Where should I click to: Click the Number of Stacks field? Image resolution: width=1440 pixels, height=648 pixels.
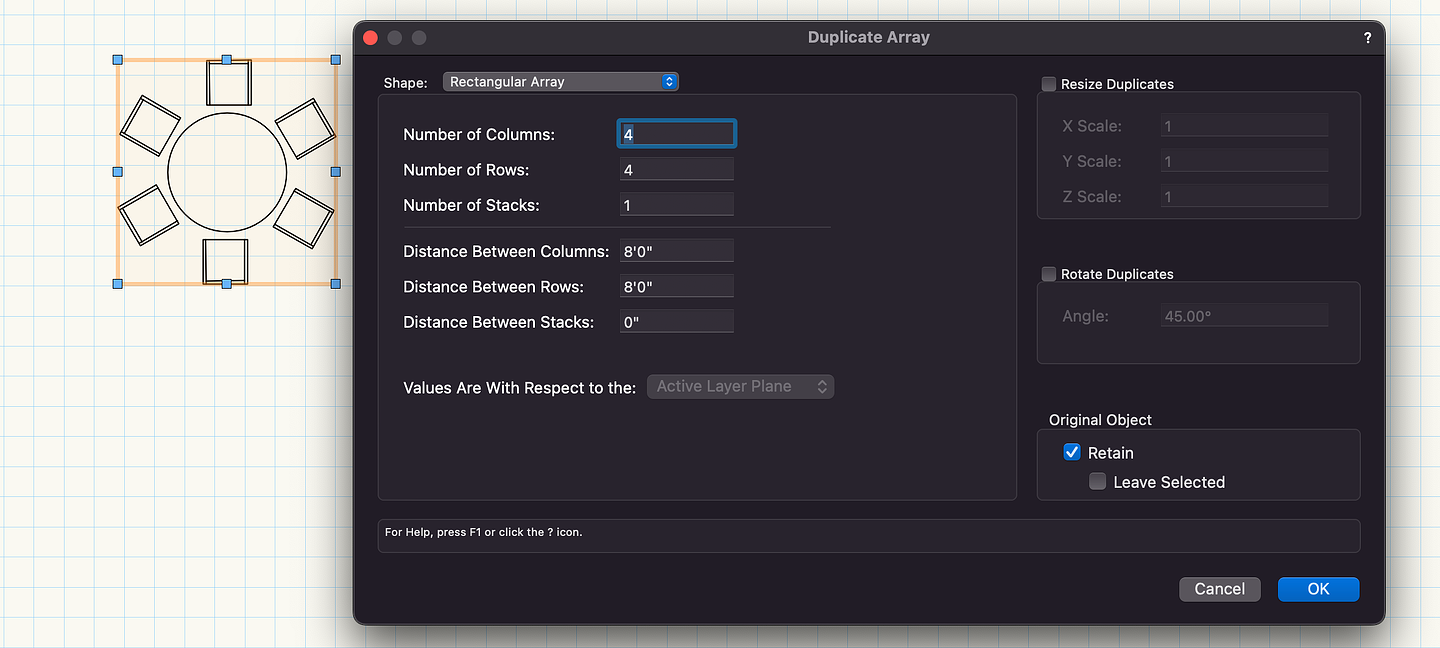(677, 205)
